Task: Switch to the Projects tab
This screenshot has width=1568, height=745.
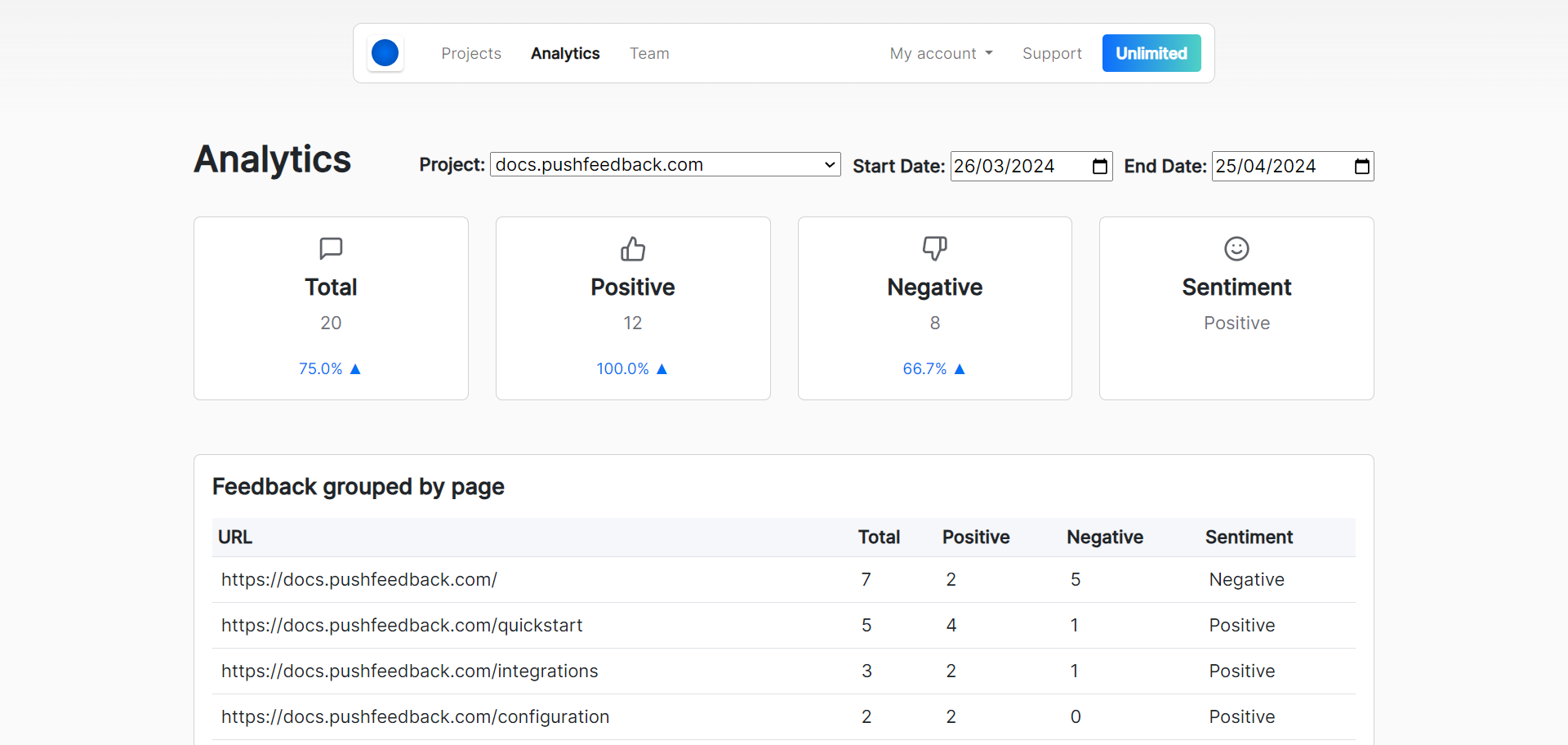Action: point(471,53)
